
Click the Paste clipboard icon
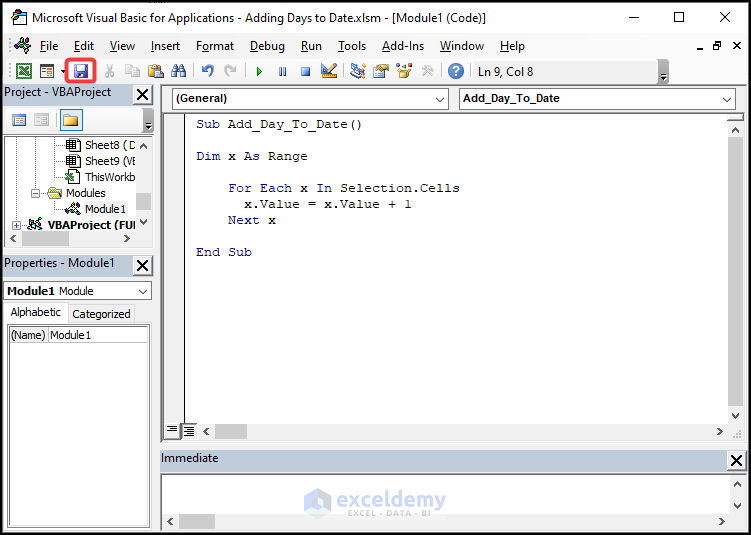pyautogui.click(x=156, y=72)
